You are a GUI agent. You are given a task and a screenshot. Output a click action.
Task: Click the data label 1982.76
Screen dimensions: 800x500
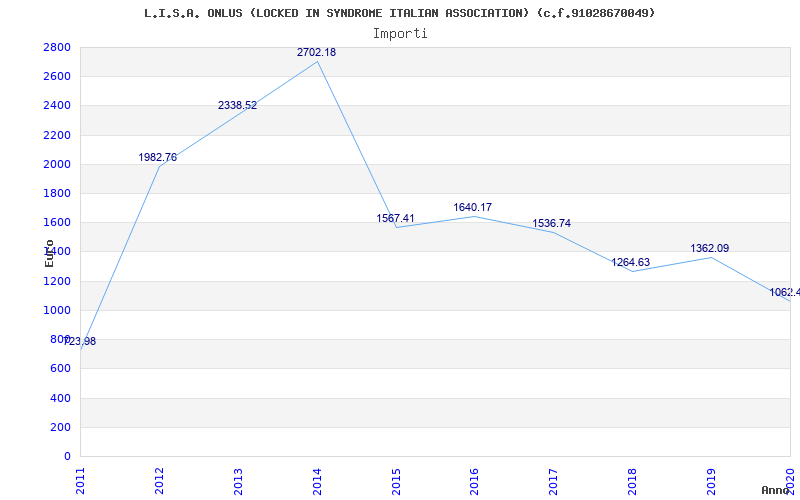158,157
